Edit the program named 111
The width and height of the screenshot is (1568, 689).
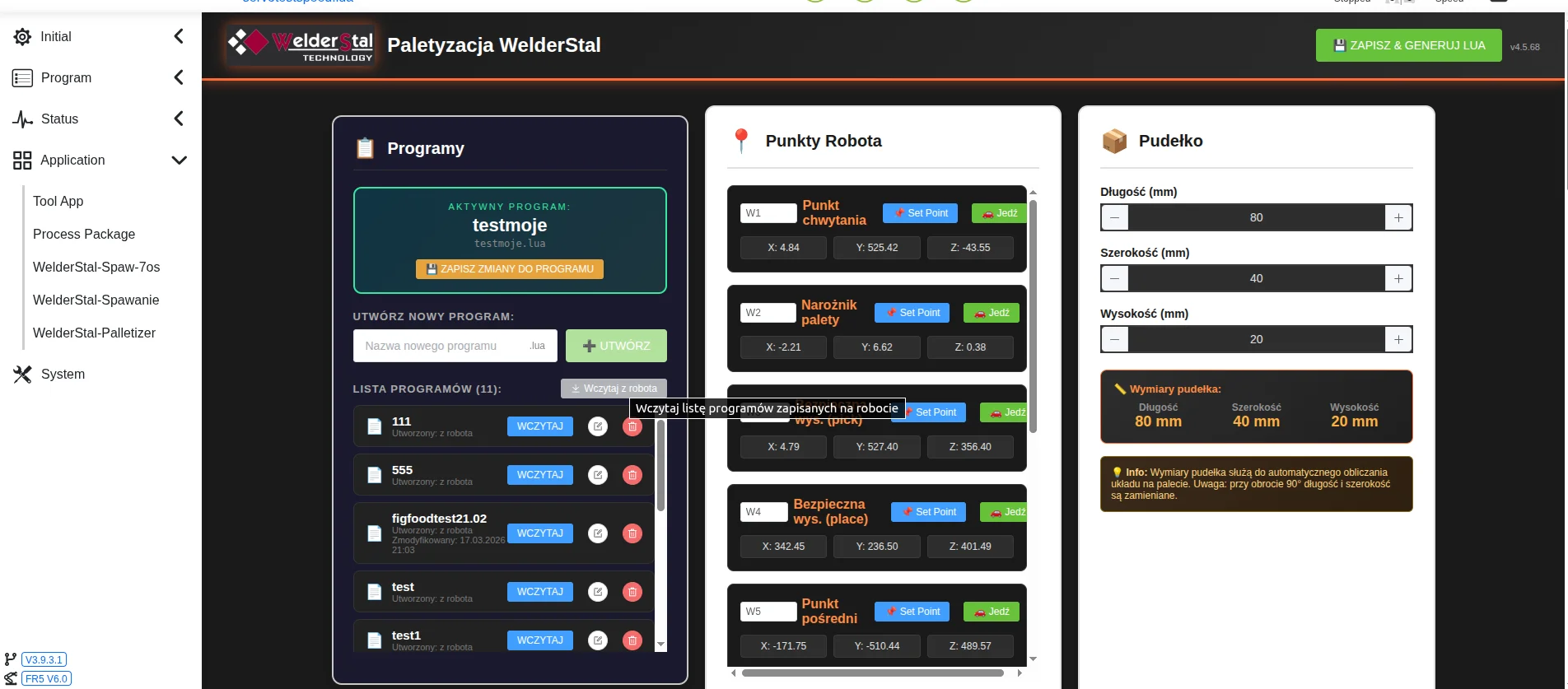tap(598, 426)
